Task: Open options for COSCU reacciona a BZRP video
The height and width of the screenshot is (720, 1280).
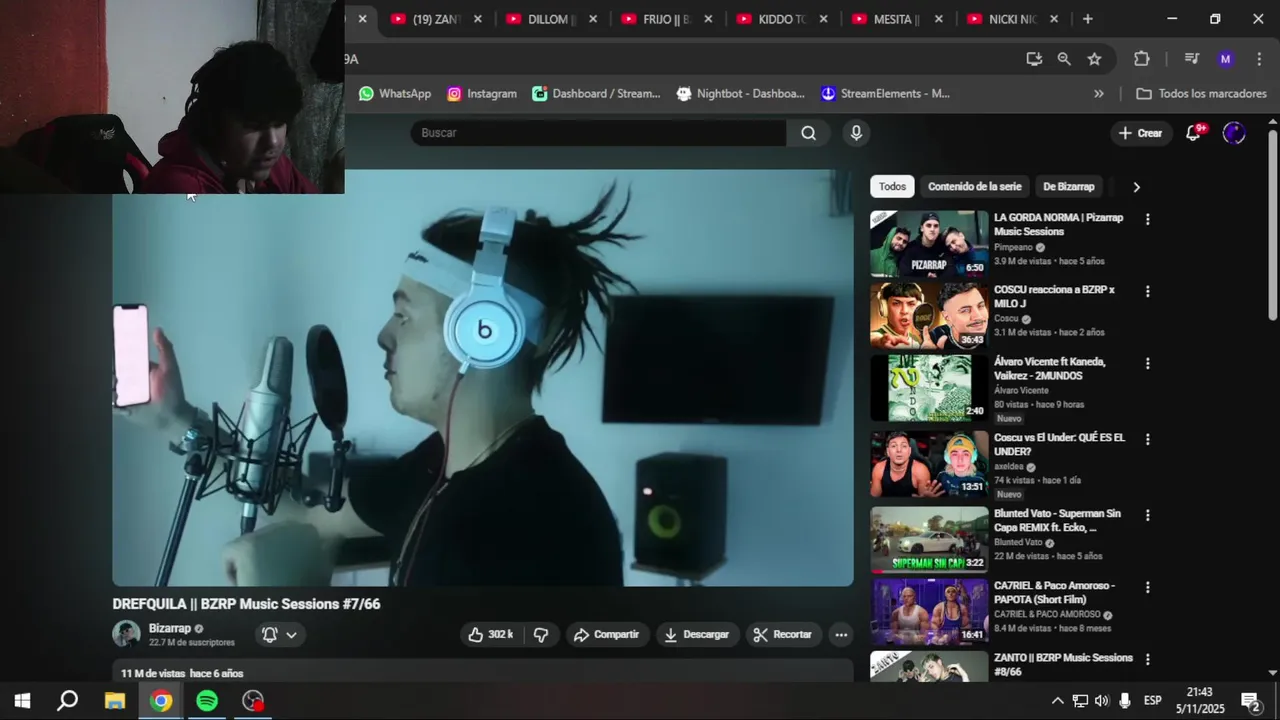Action: click(x=1147, y=291)
